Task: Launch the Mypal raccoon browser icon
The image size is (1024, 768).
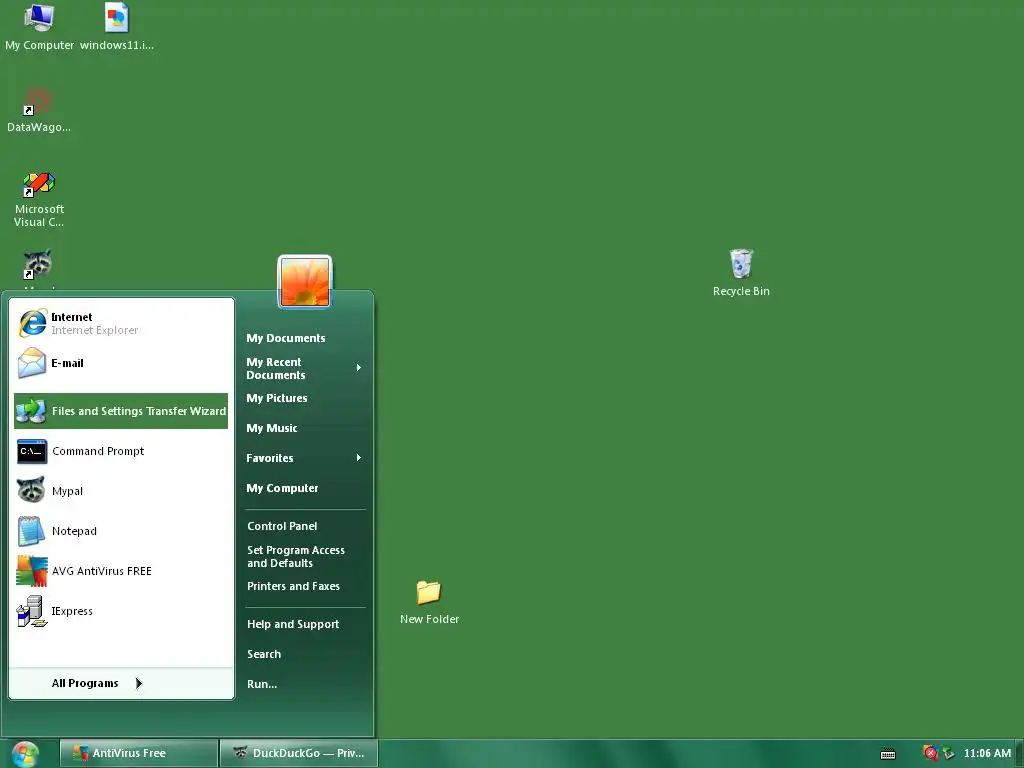Action: tap(31, 490)
